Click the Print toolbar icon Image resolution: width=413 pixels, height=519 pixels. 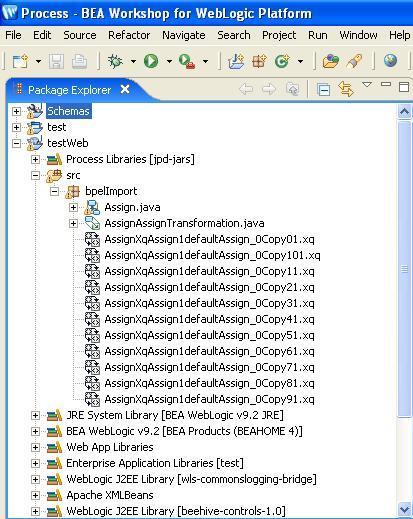point(79,61)
